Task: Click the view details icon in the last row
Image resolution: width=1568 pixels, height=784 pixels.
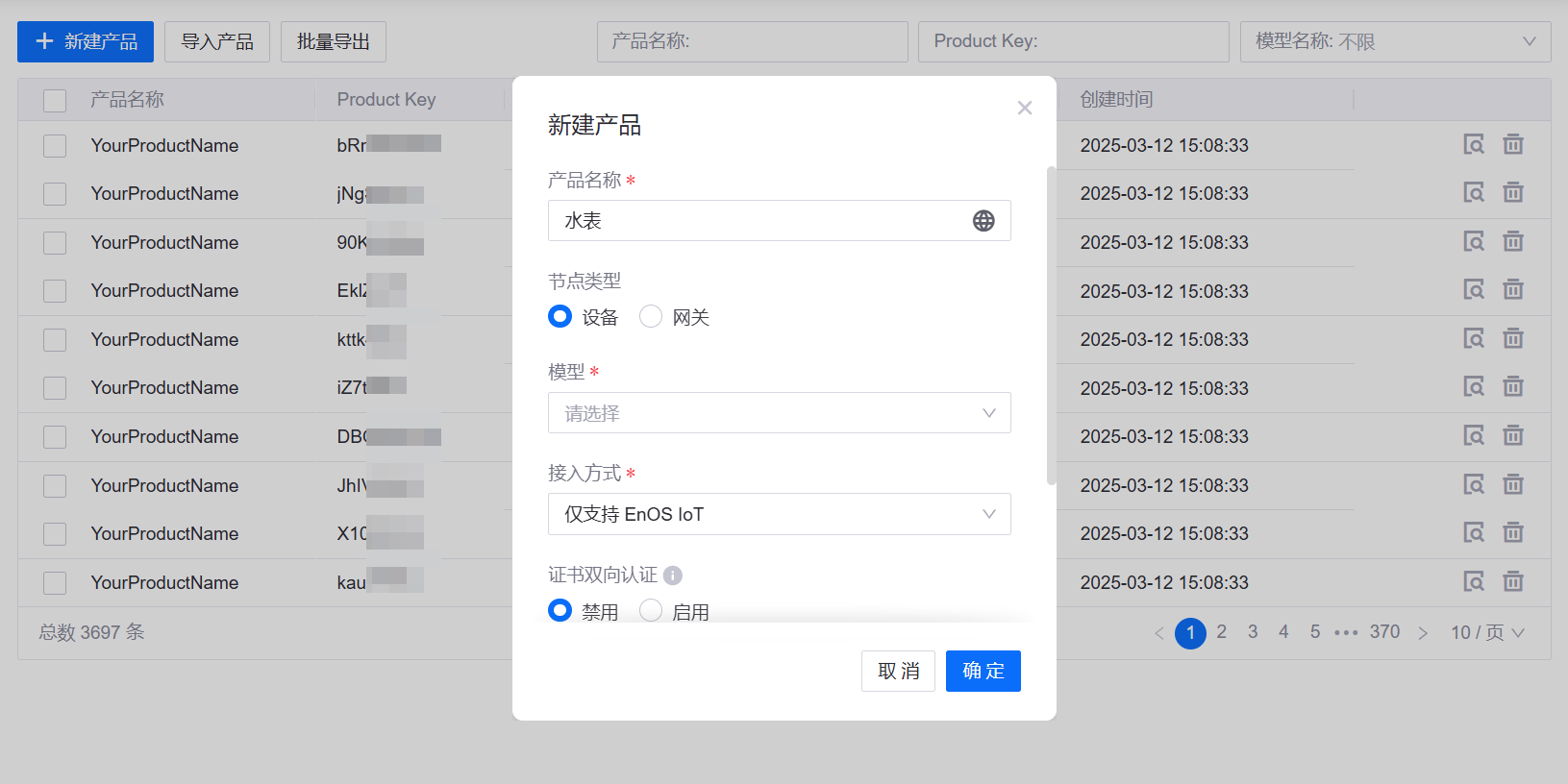Action: tap(1473, 582)
